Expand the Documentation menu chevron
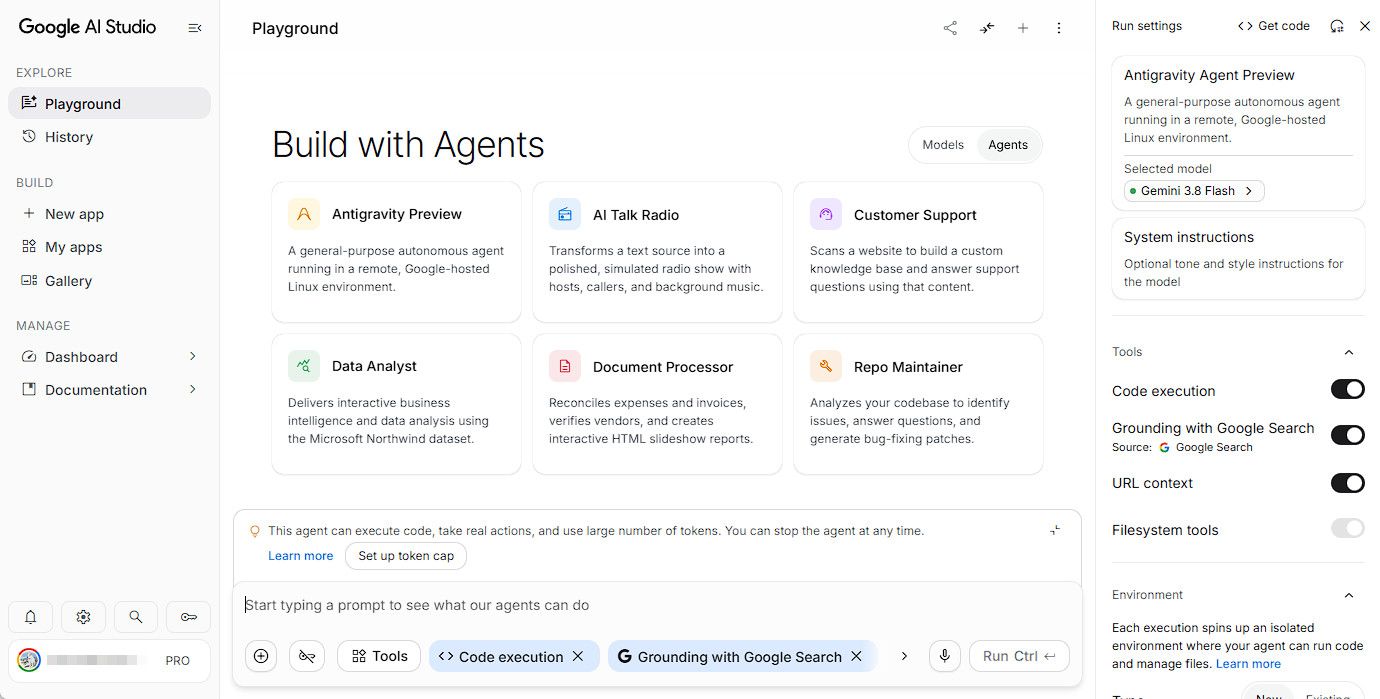 point(193,389)
